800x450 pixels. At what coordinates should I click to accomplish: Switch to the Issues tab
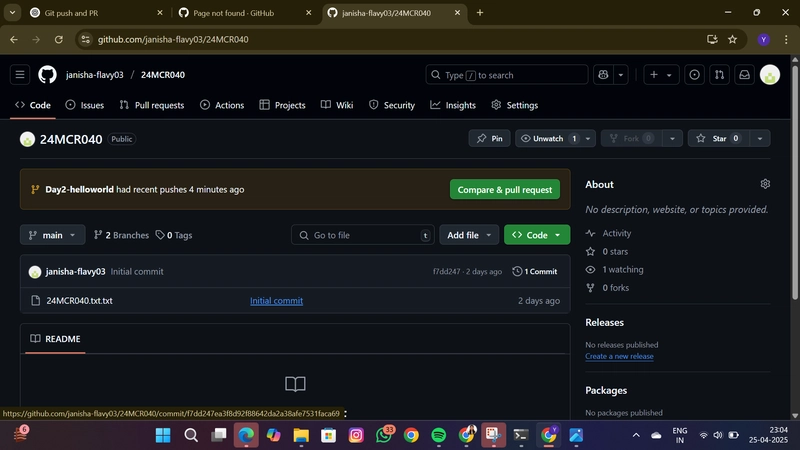(x=85, y=105)
